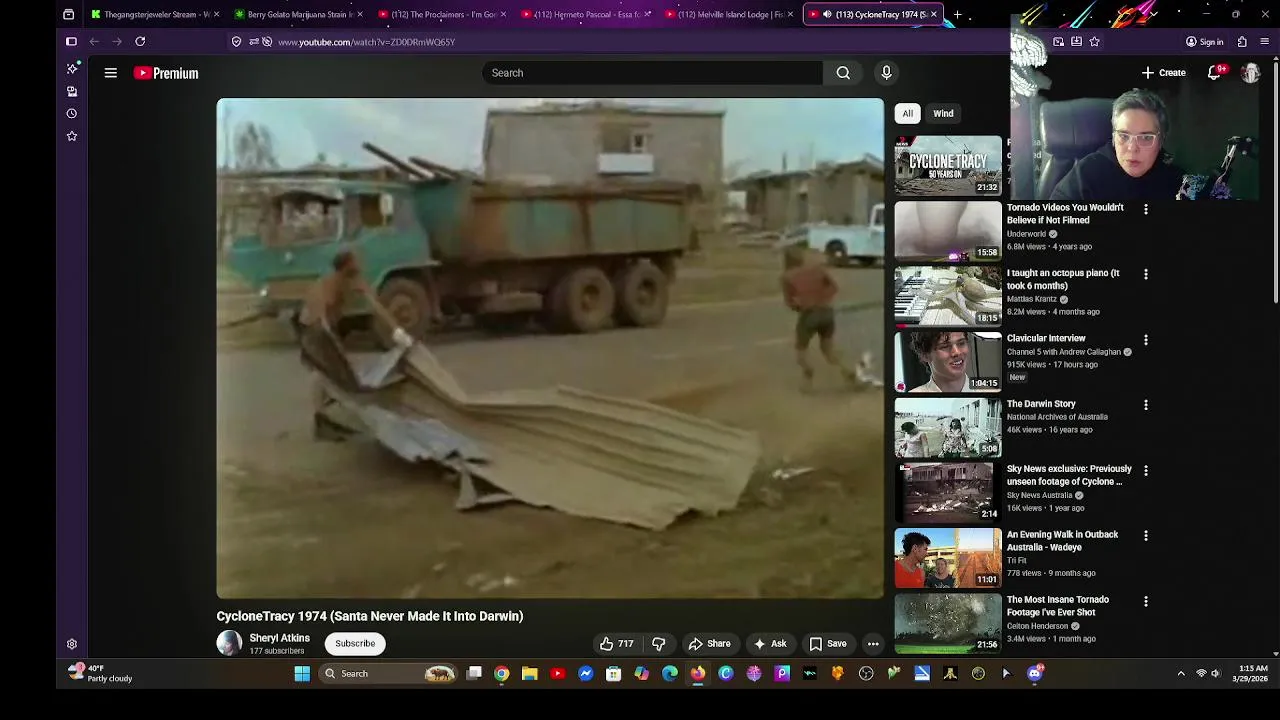Image resolution: width=1280 pixels, height=720 pixels.
Task: Subscribe to Sheryl Atkins channel
Action: pos(355,644)
